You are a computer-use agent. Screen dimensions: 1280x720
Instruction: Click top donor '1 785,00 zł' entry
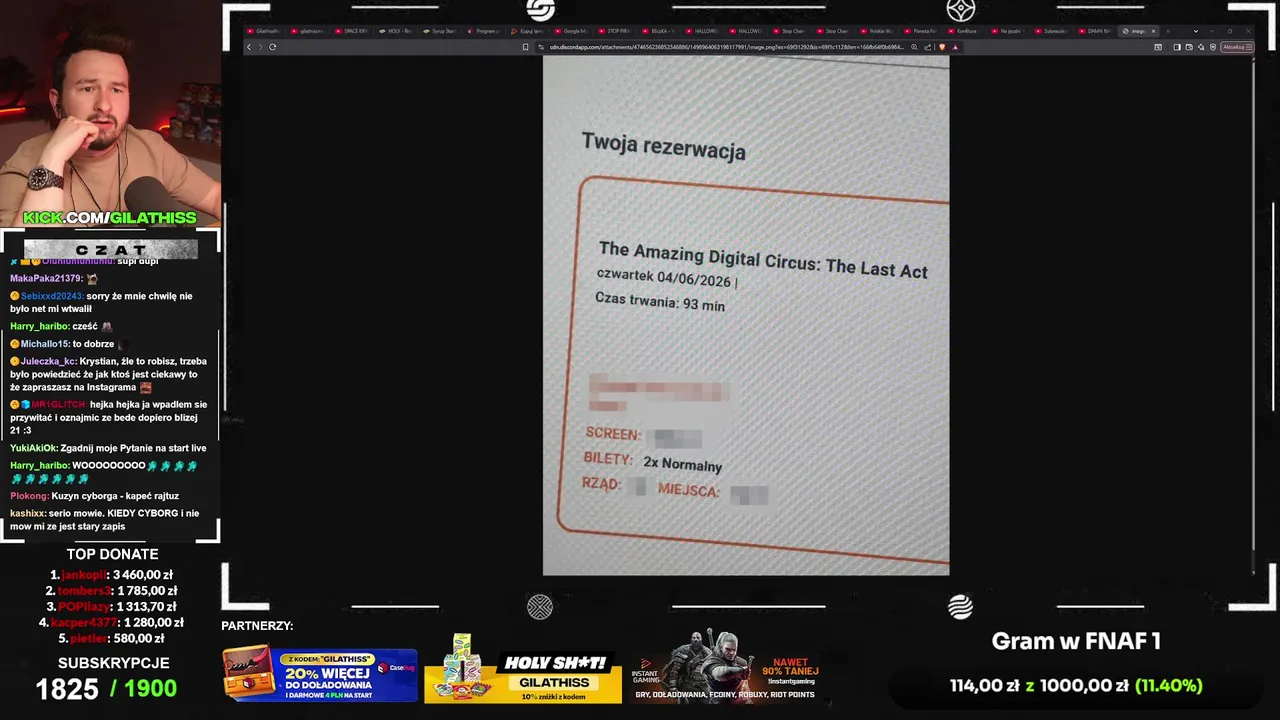point(112,591)
